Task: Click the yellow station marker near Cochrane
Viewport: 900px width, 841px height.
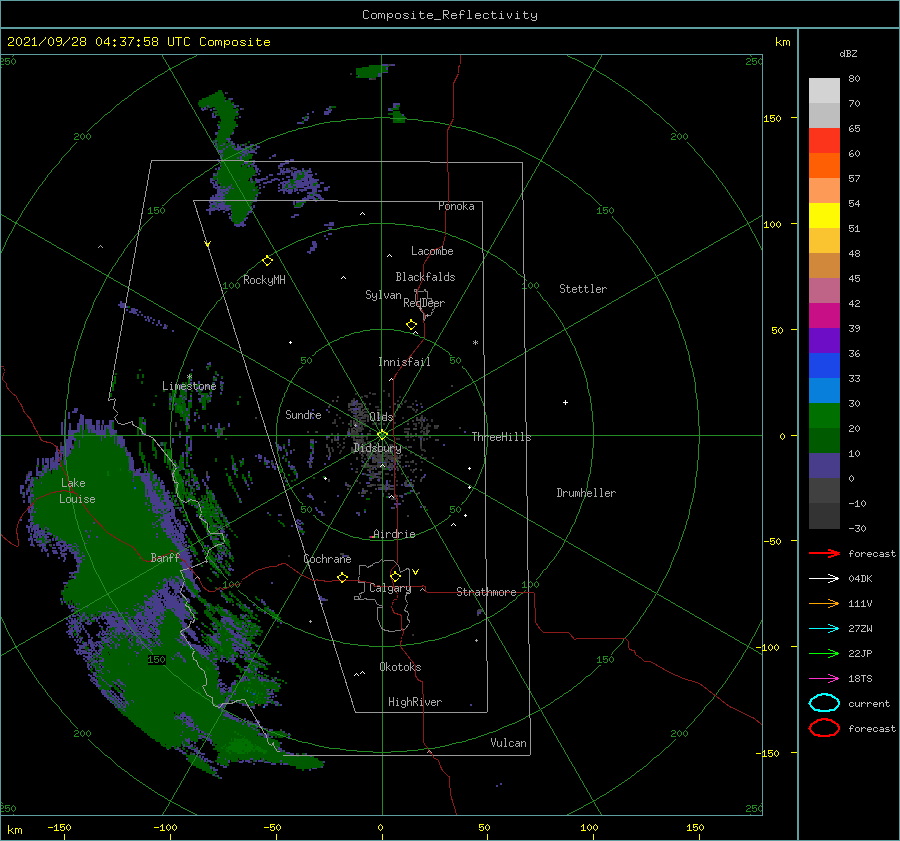Action: click(x=343, y=578)
